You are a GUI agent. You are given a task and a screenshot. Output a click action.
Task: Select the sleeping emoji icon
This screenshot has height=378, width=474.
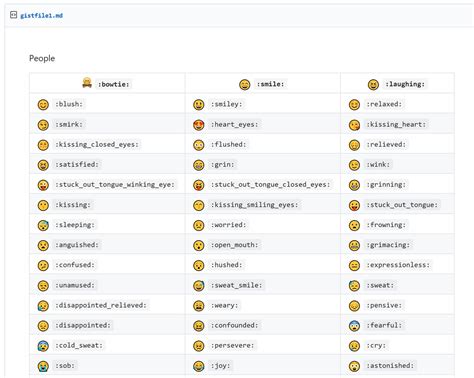tap(43, 225)
